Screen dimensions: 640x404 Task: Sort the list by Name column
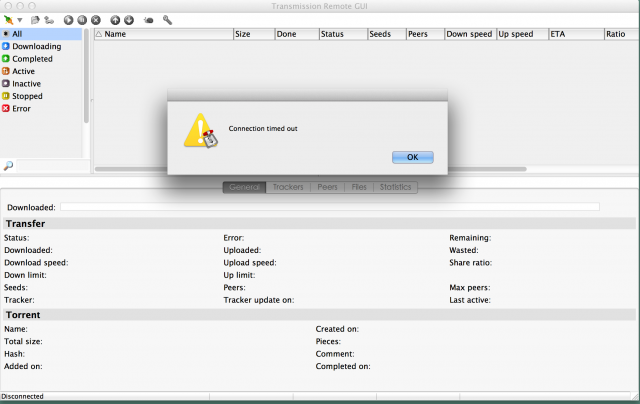tap(164, 34)
